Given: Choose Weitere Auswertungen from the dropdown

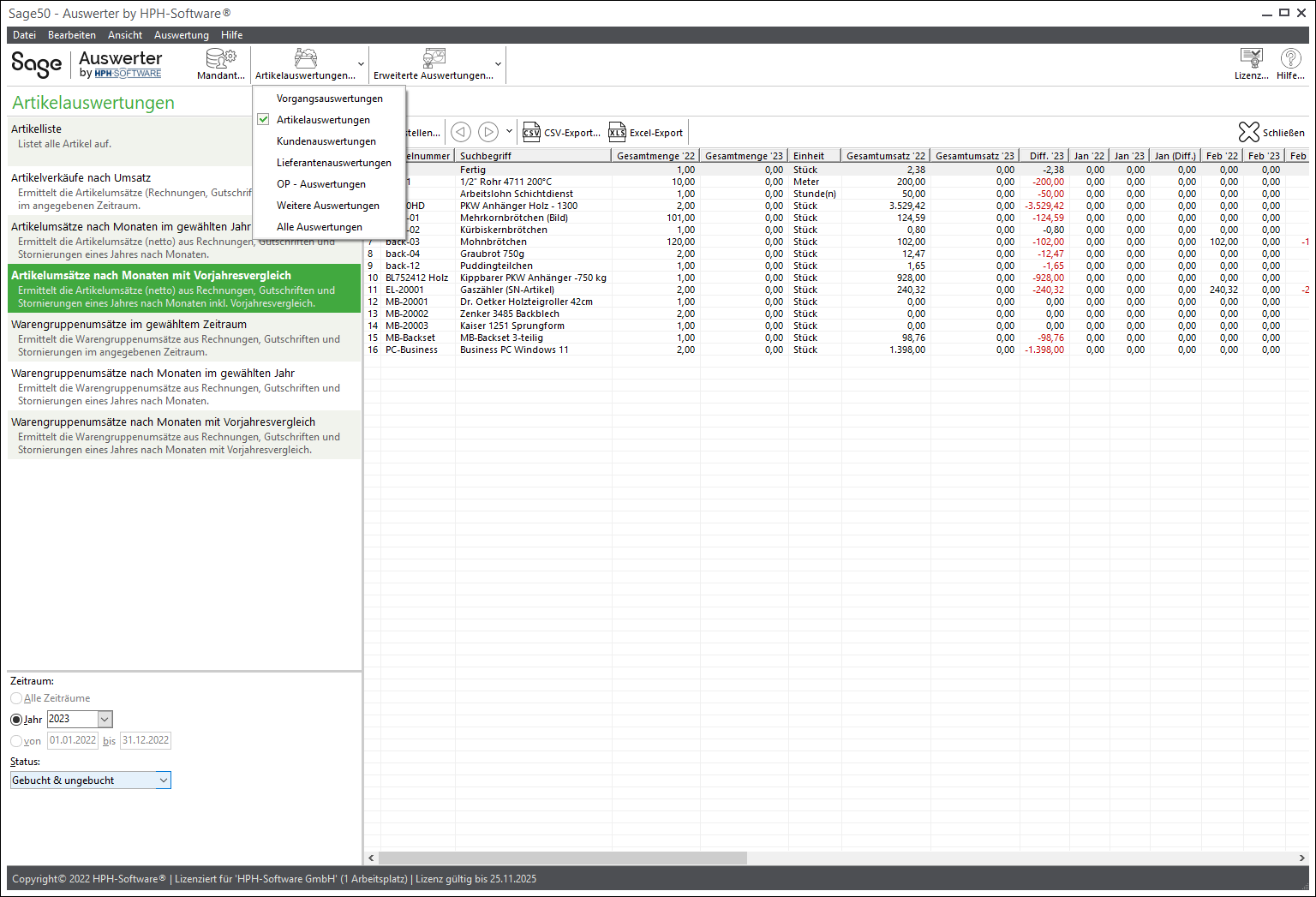Looking at the screenshot, I should pyautogui.click(x=328, y=206).
